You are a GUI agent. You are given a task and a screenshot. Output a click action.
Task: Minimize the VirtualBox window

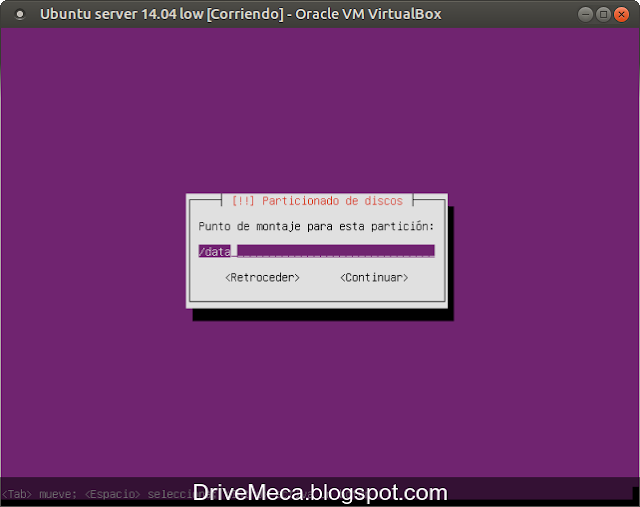[585, 15]
